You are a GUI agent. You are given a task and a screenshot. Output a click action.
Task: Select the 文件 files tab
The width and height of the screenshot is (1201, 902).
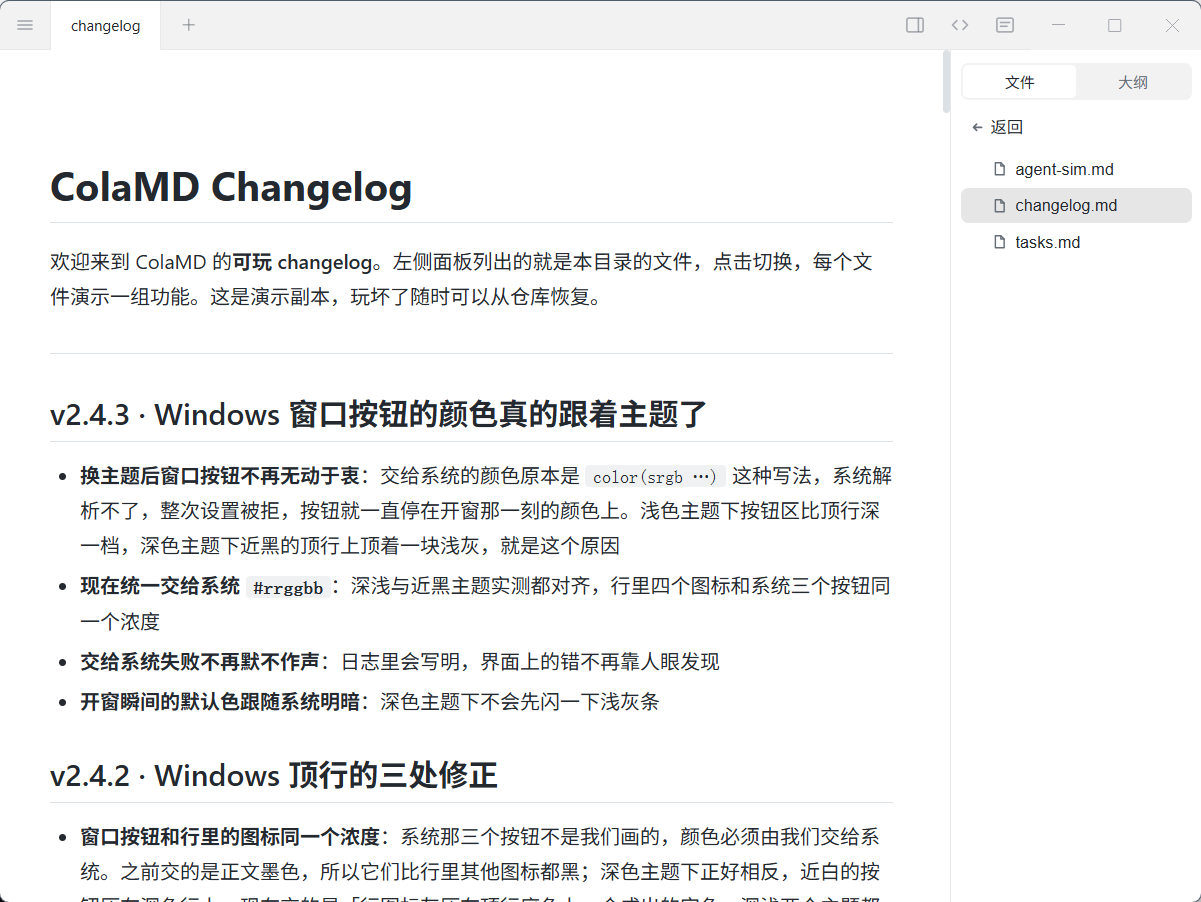point(1019,82)
